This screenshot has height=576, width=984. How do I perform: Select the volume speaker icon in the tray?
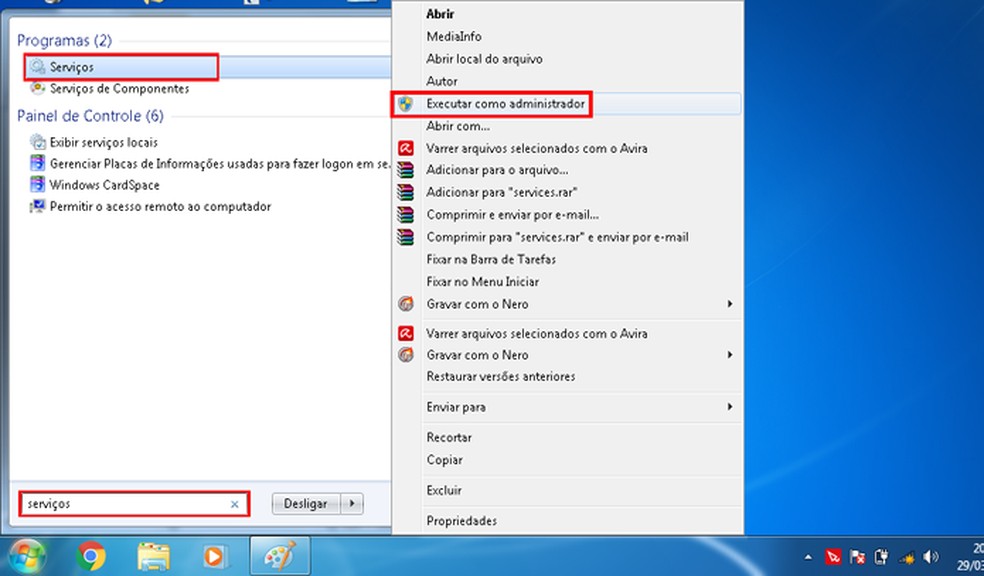[x=932, y=557]
